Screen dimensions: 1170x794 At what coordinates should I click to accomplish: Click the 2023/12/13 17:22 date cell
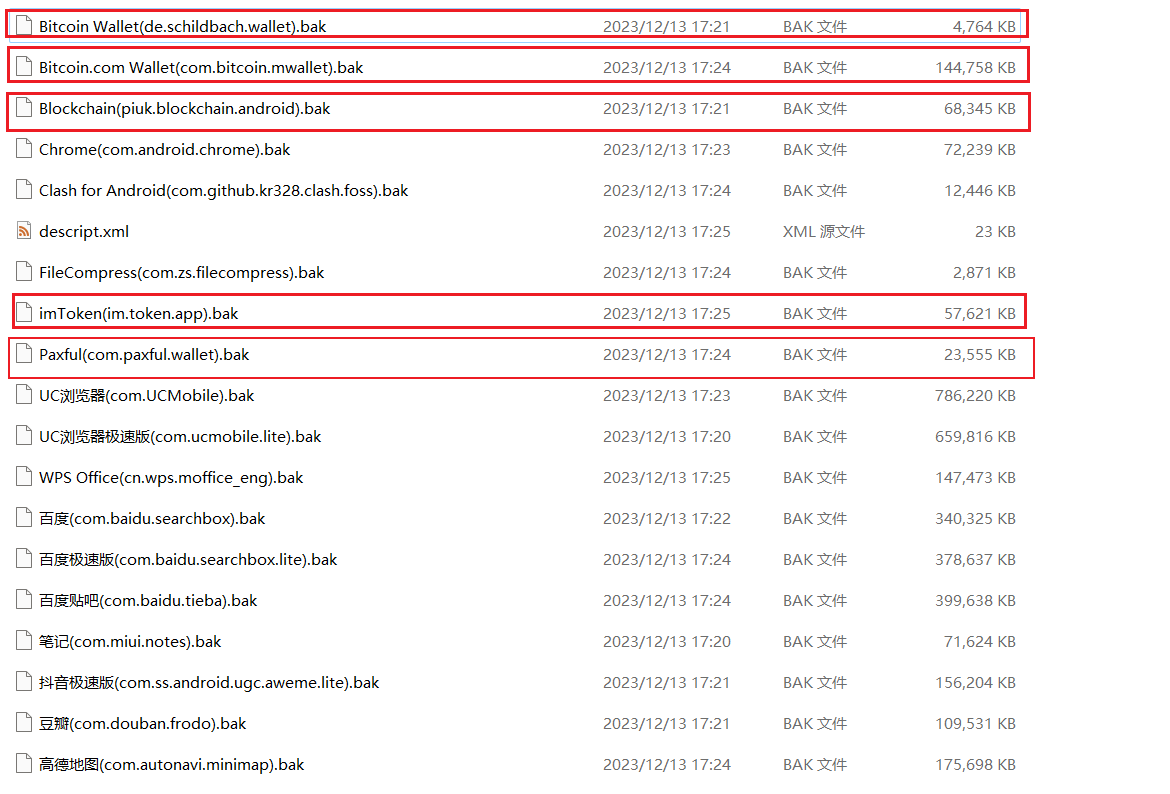[x=667, y=519]
